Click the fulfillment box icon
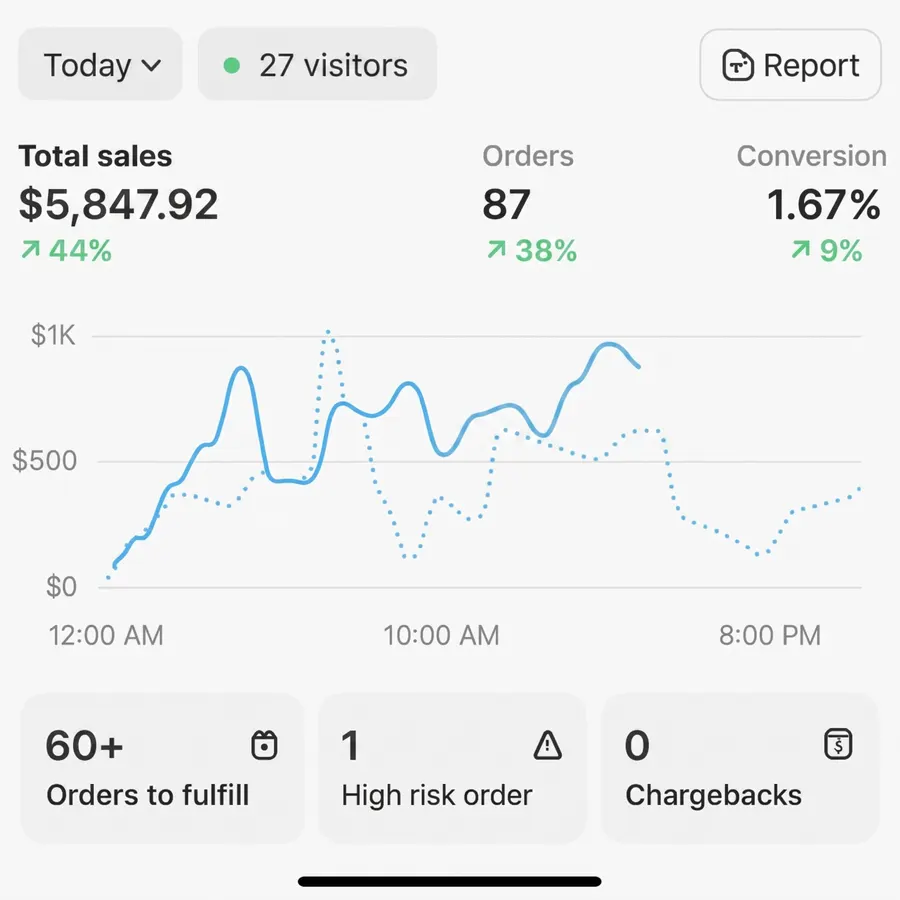This screenshot has height=900, width=900. click(x=264, y=745)
